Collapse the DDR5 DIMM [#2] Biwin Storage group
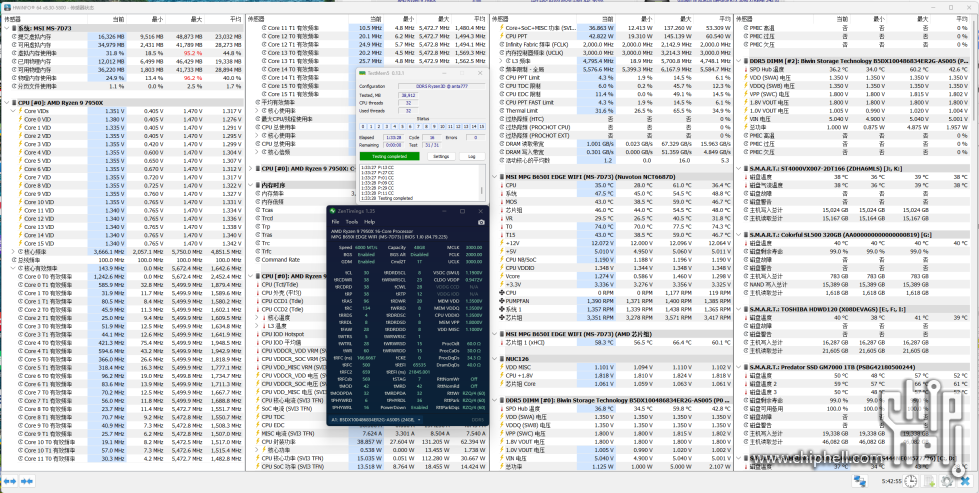The height and width of the screenshot is (493, 979). (739, 61)
